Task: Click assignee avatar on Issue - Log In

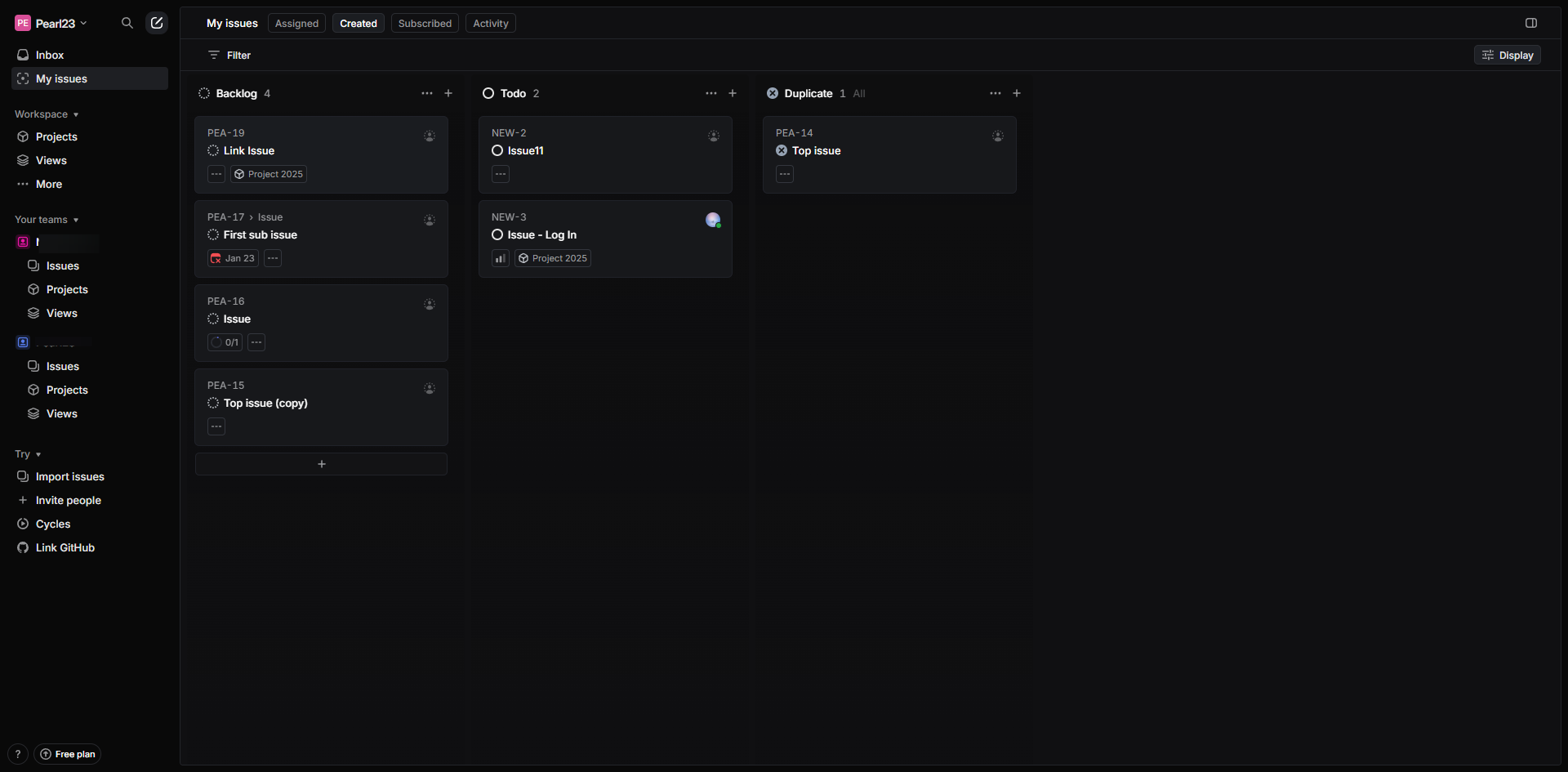Action: 713,220
